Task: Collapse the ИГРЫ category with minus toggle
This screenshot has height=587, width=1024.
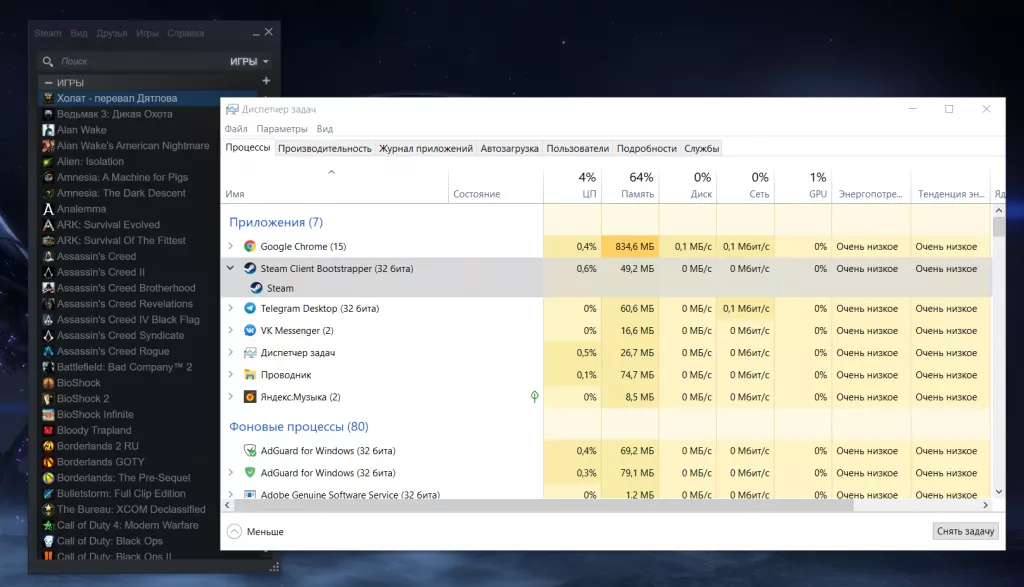Action: coord(47,82)
